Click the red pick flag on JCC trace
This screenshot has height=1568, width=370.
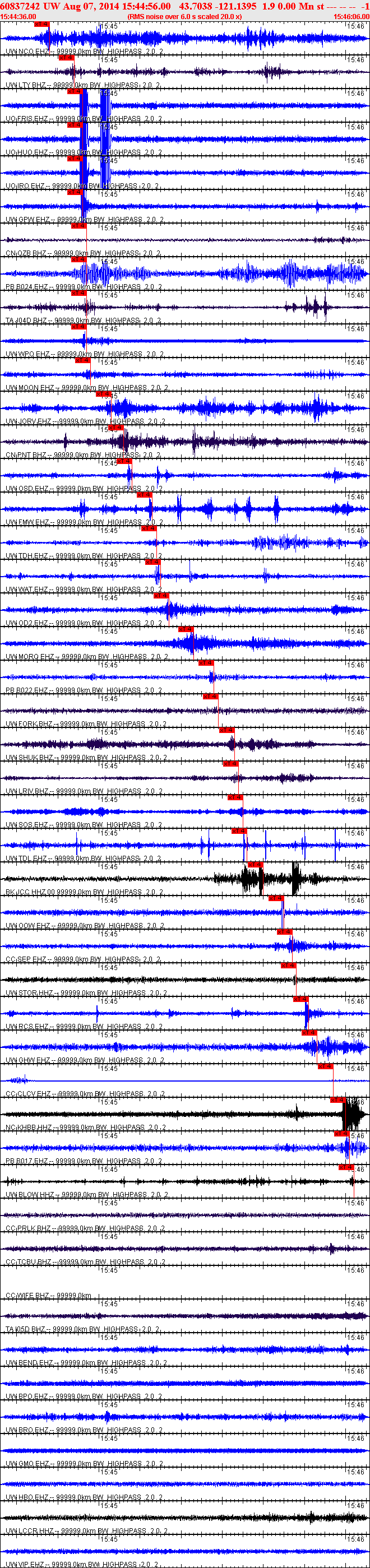pos(255,864)
